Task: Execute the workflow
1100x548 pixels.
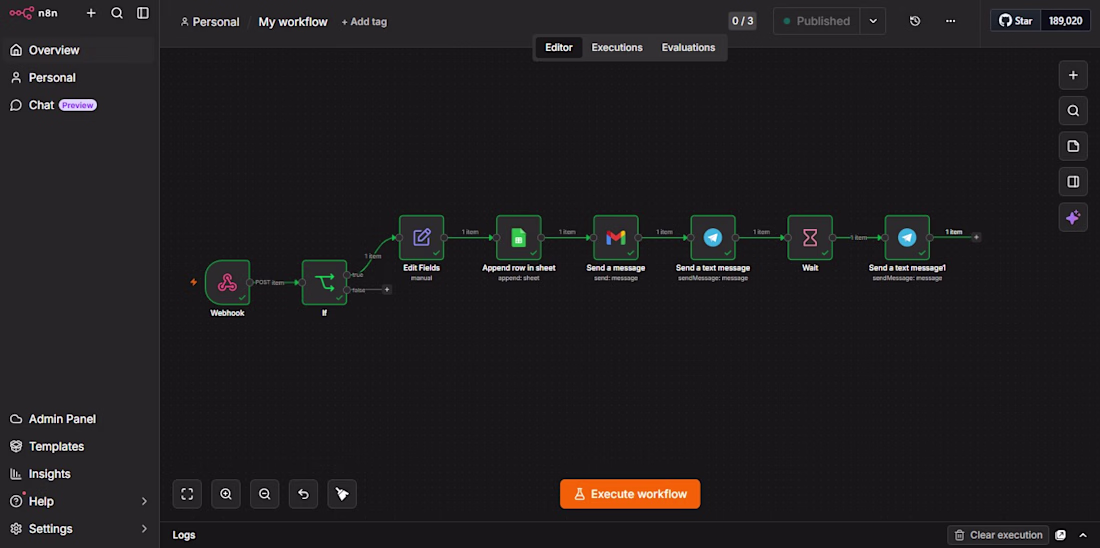Action: [630, 494]
